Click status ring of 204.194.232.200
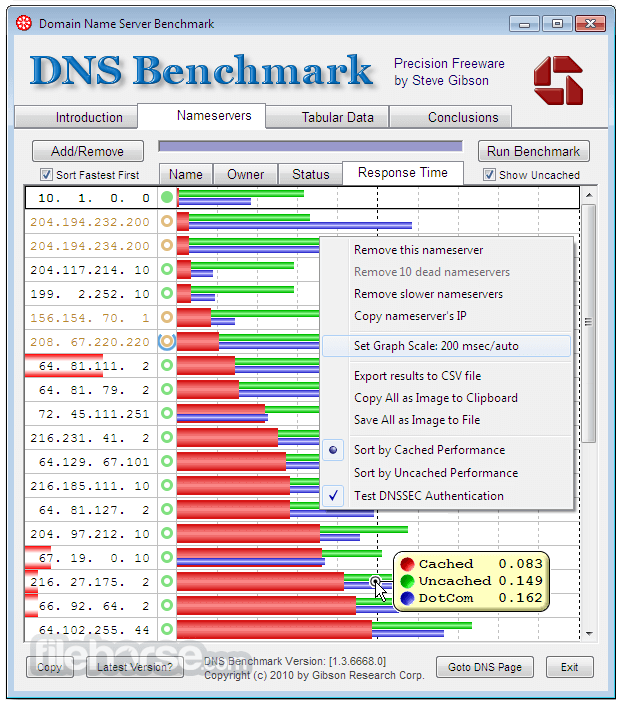 coord(167,221)
